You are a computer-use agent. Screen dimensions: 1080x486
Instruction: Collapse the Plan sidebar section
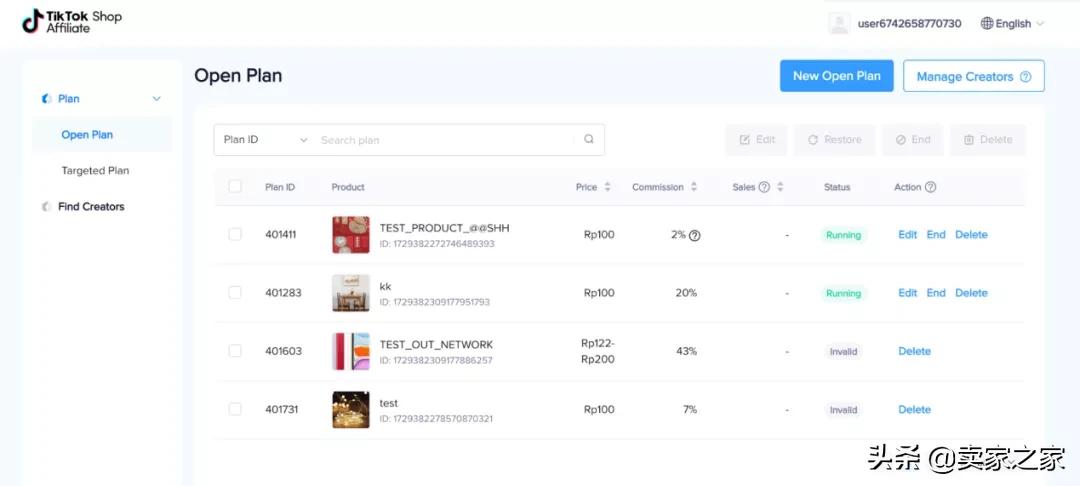(156, 99)
